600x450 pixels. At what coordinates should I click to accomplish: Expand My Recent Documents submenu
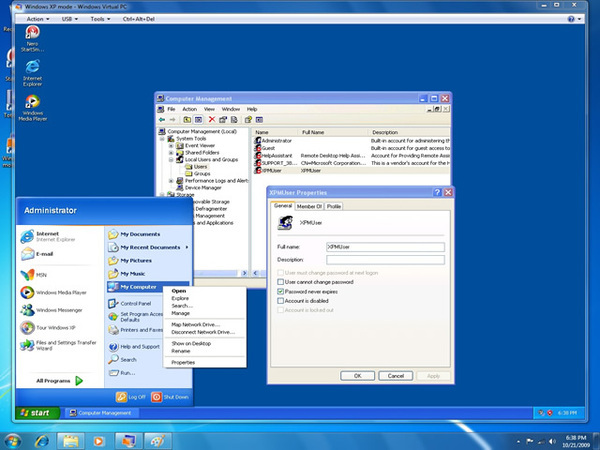click(x=148, y=248)
